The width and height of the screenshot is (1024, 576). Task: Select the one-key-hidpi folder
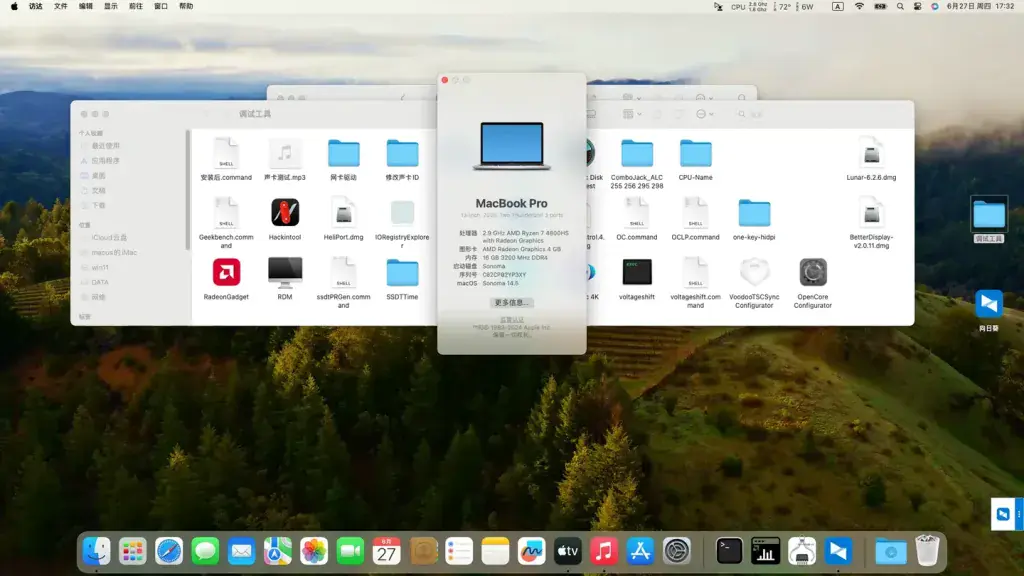pyautogui.click(x=754, y=214)
